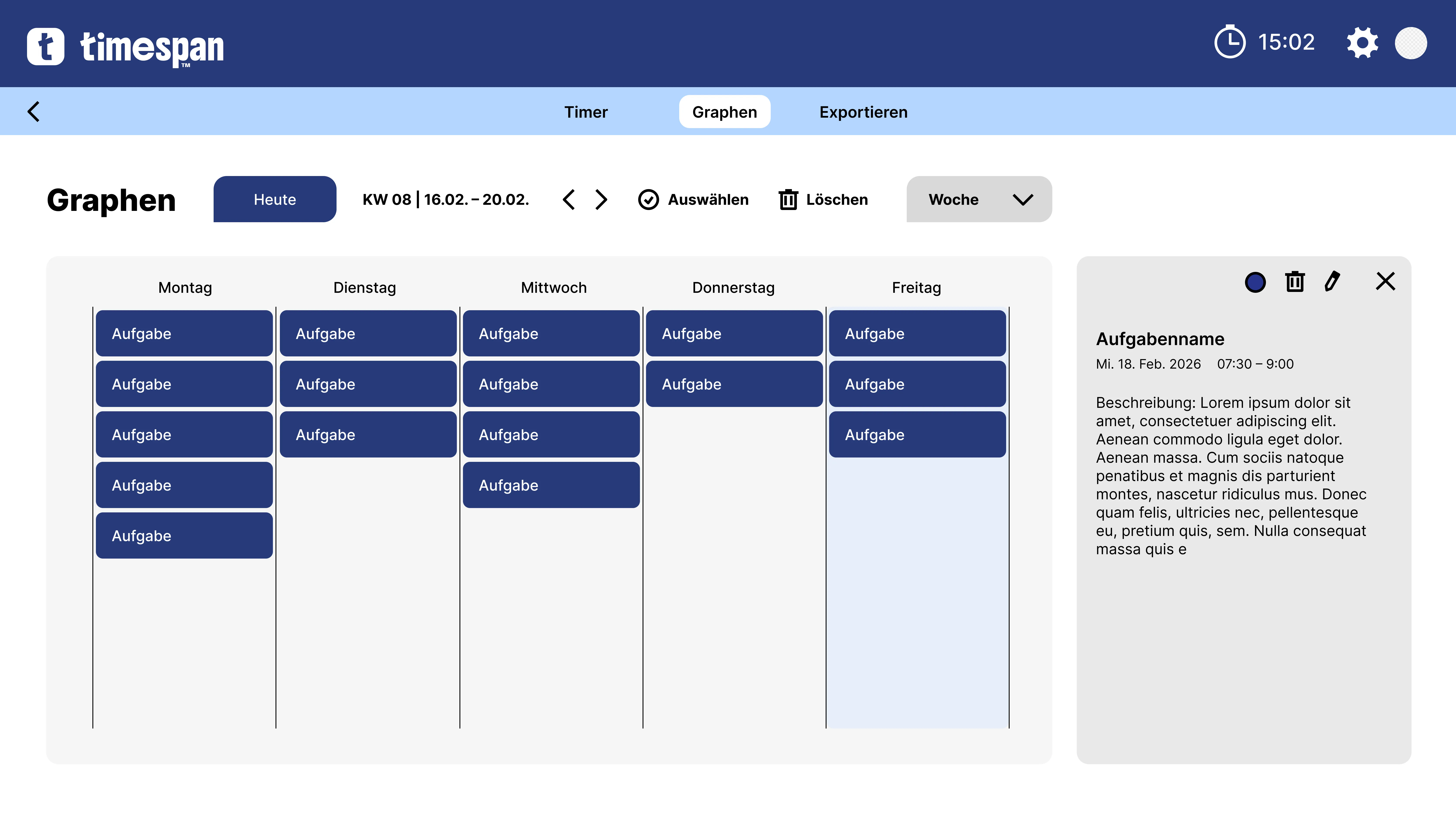Open the user profile avatar
The image size is (1456, 820).
(x=1411, y=43)
